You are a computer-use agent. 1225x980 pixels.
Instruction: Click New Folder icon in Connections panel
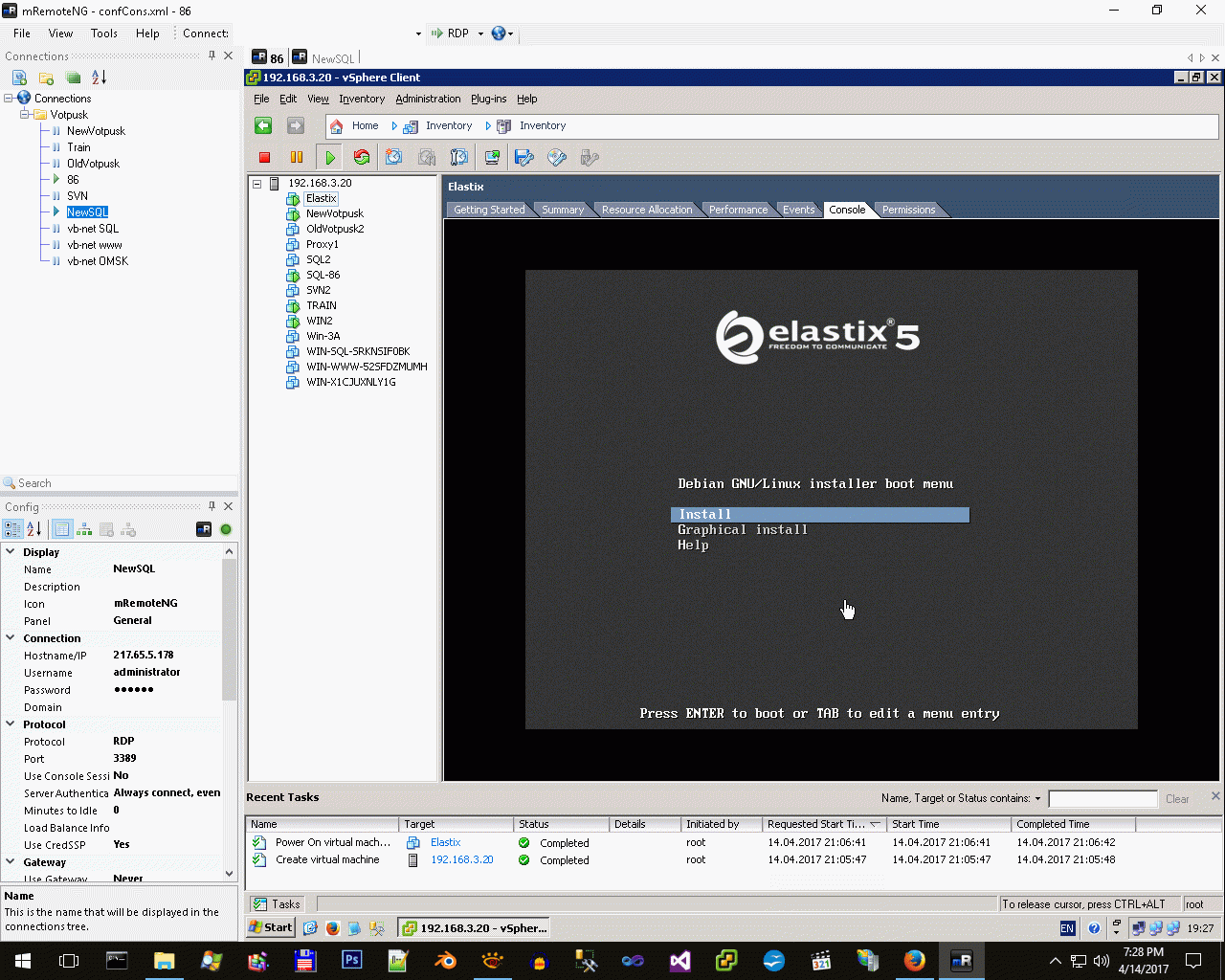[46, 78]
